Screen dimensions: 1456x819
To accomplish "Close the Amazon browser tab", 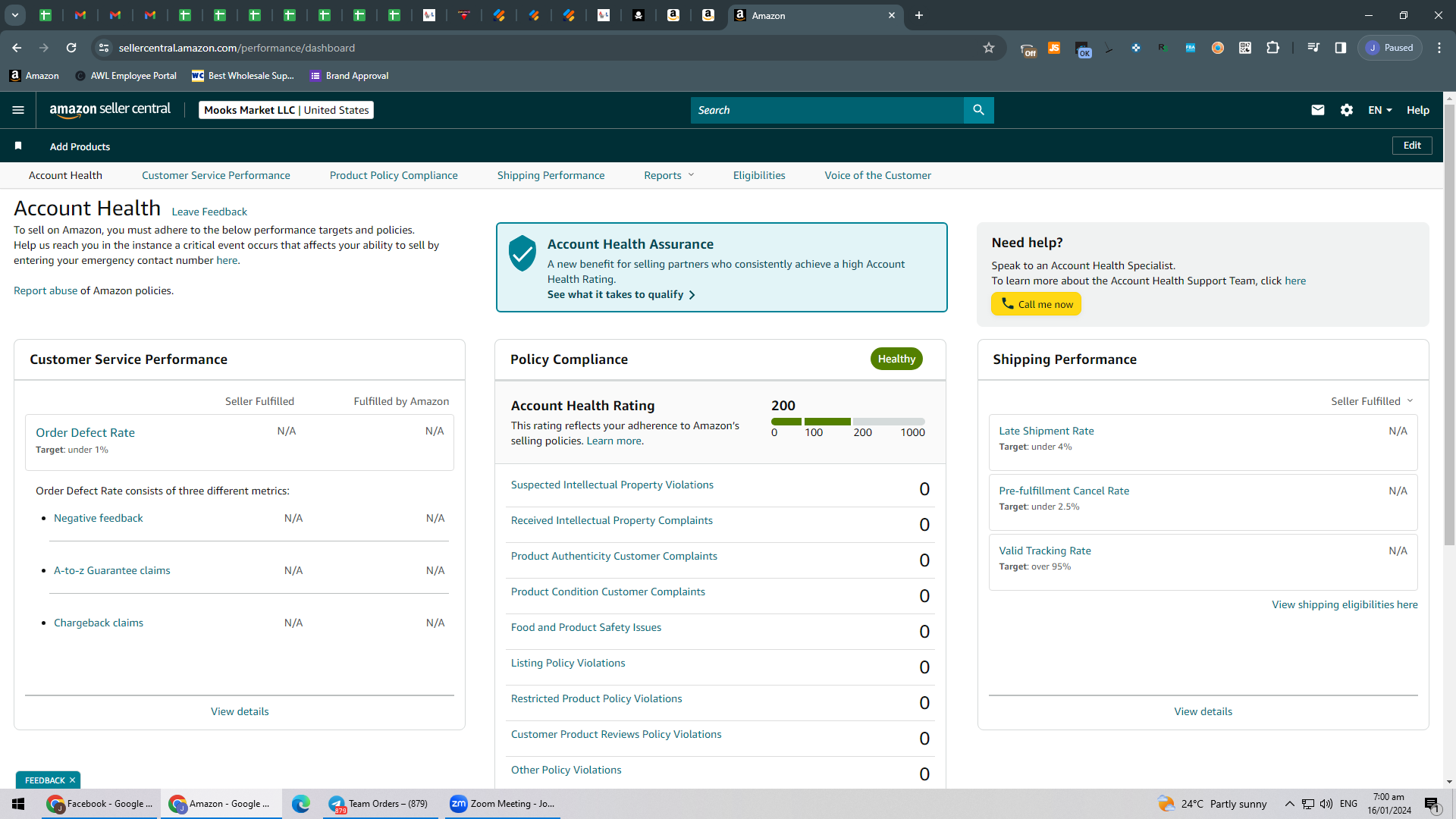I will (892, 15).
